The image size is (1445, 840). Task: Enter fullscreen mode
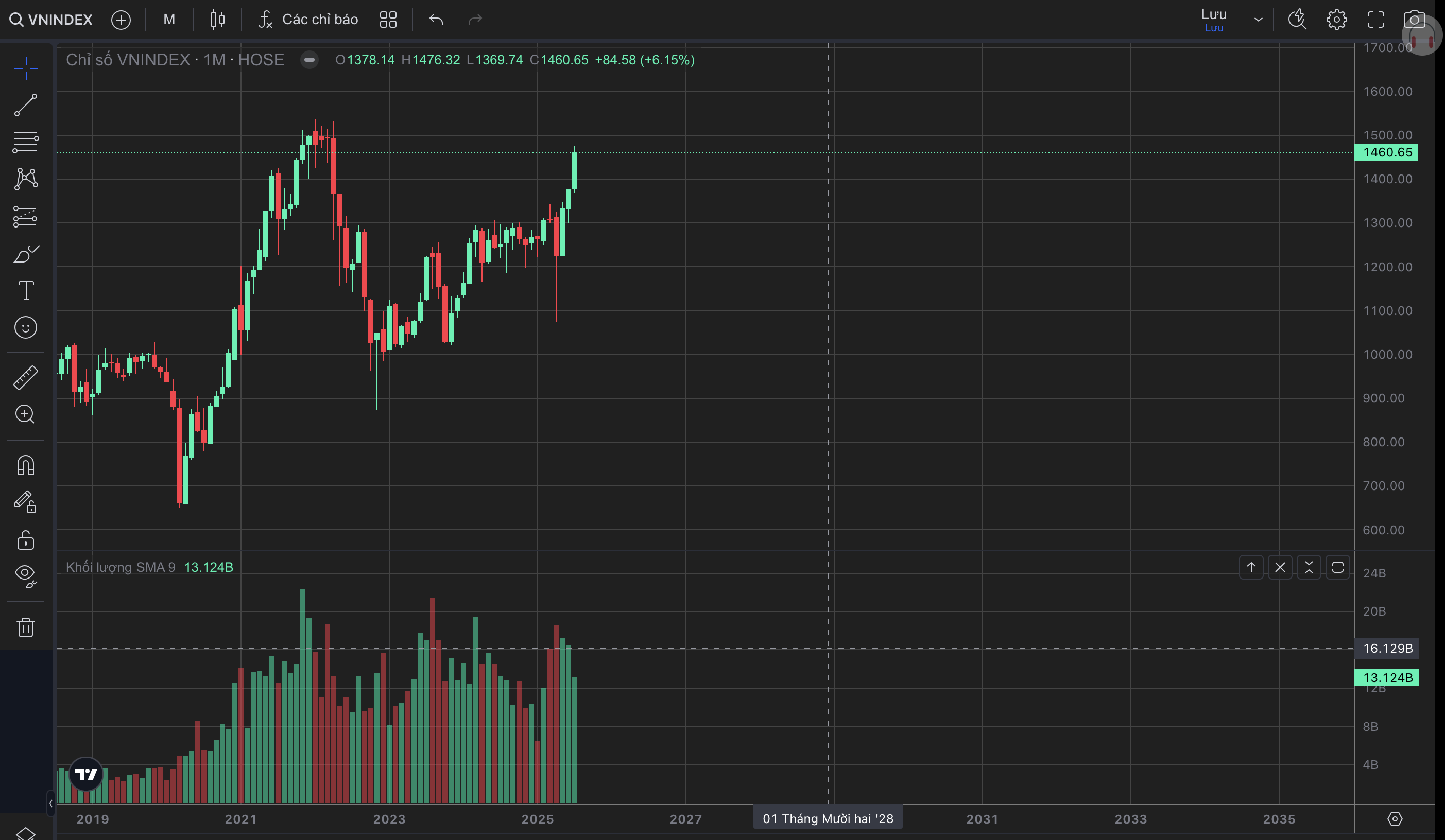click(1375, 20)
